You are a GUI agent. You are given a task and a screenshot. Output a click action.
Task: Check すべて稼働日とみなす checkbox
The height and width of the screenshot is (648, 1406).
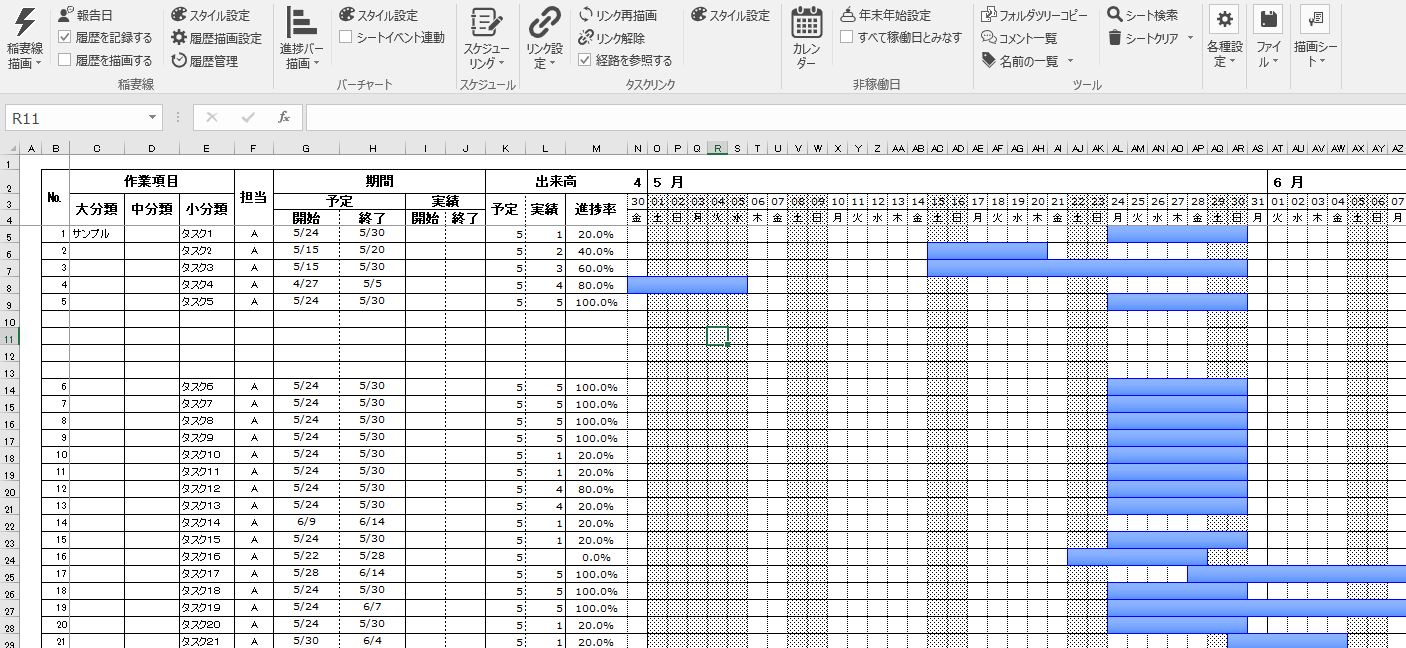point(846,38)
